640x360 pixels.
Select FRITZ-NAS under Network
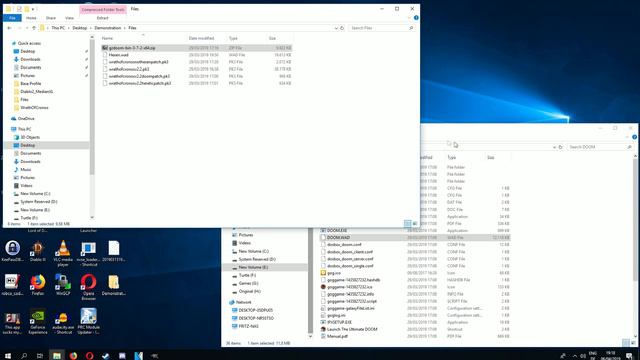pos(248,326)
